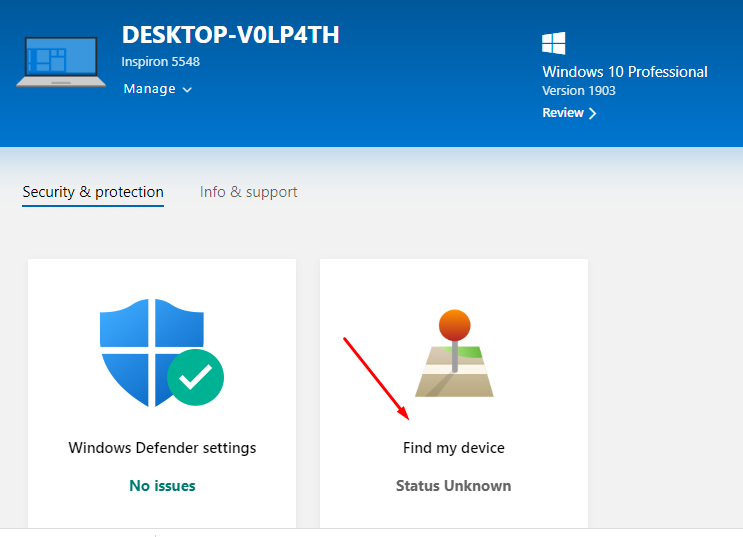Click the Version 1903 text
743x537 pixels.
(x=579, y=91)
